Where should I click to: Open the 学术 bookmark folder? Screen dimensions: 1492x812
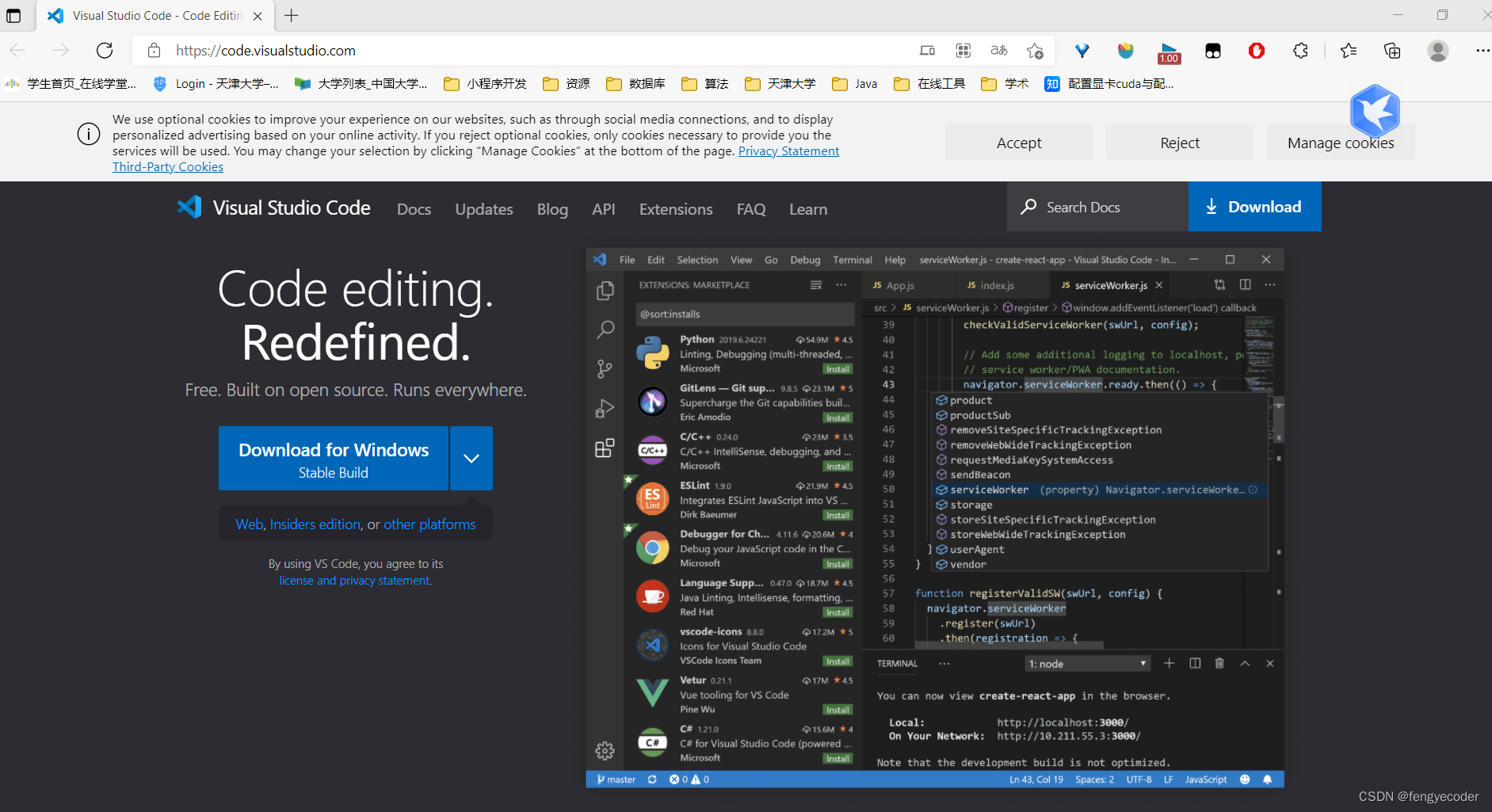click(1005, 84)
